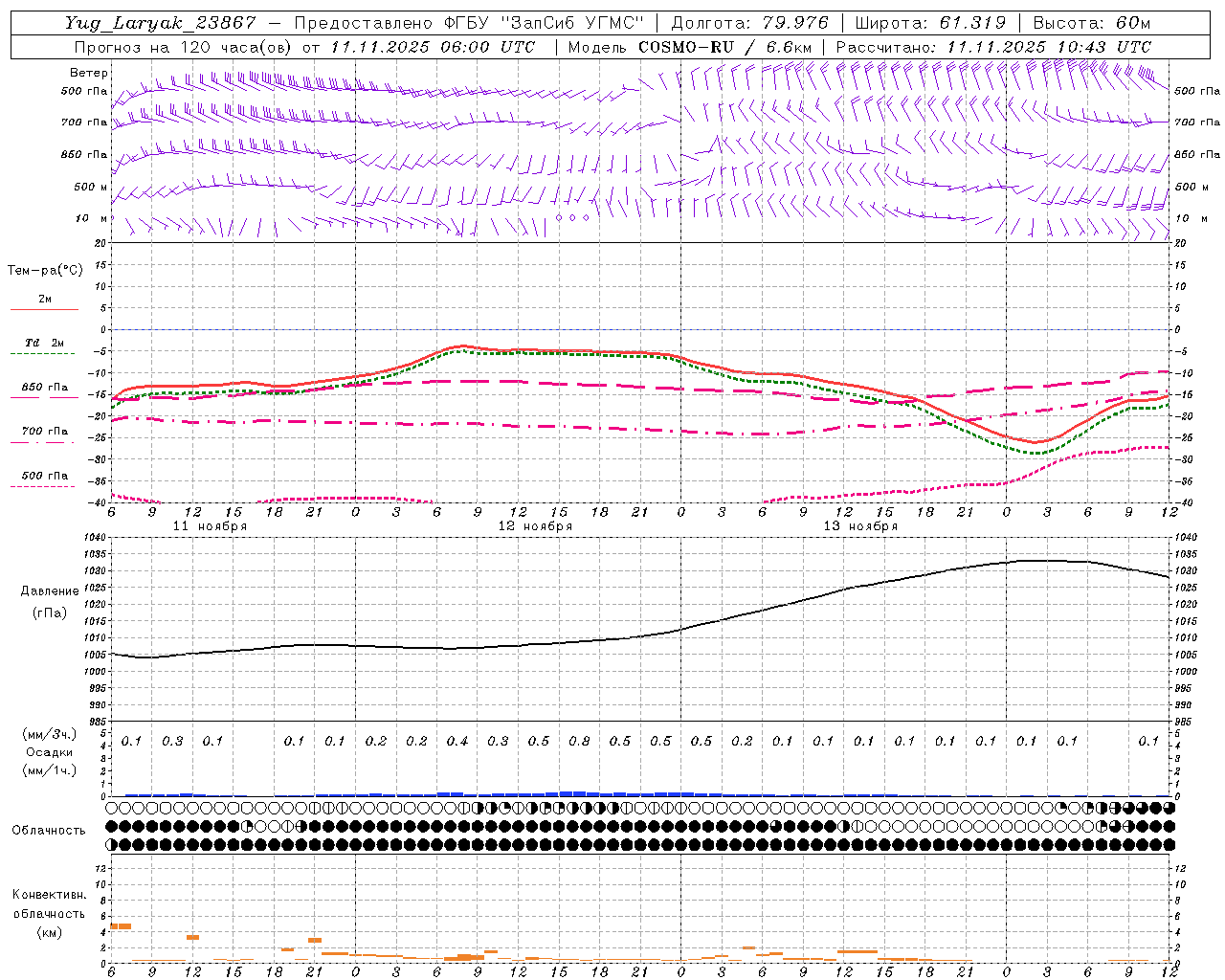Click the 'Тем-ра(°C)' temperature panel label

[x=45, y=271]
